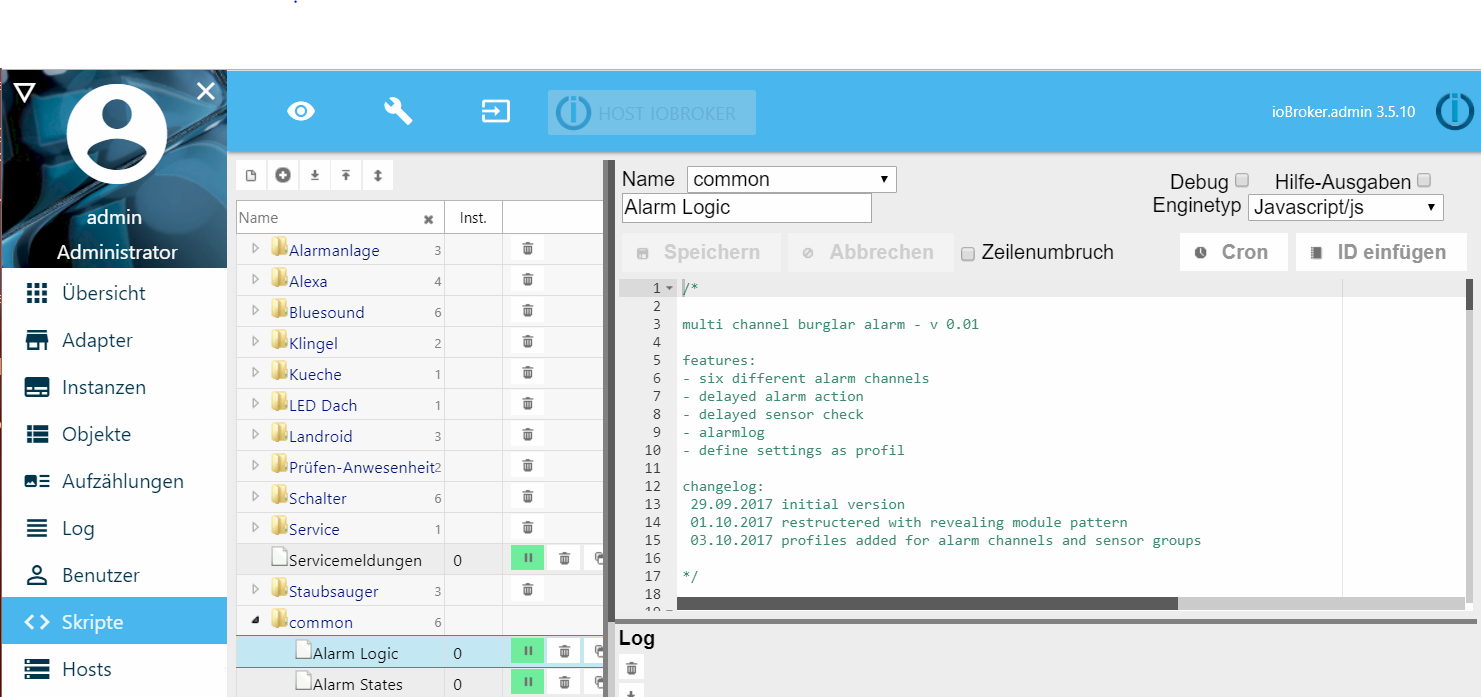Click the logout arrow icon in header
Image resolution: width=1481 pixels, height=697 pixels.
pyautogui.click(x=496, y=111)
